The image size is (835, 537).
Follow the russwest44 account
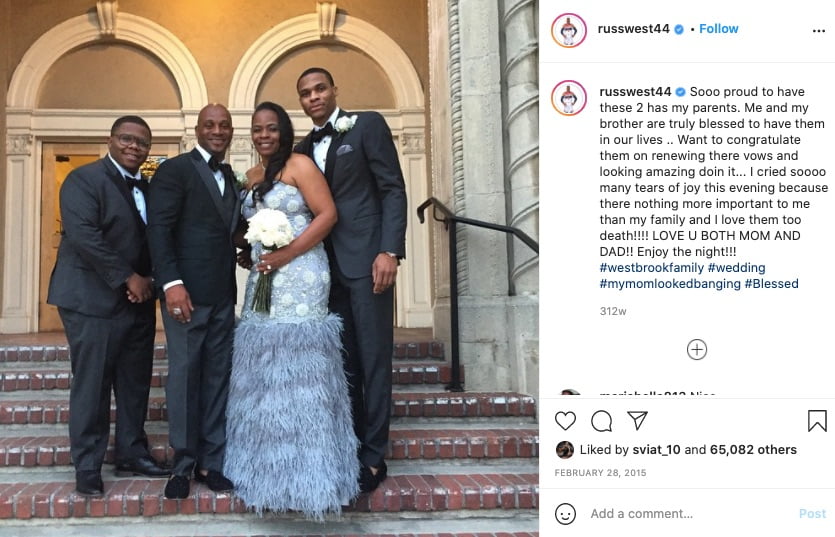click(x=718, y=29)
